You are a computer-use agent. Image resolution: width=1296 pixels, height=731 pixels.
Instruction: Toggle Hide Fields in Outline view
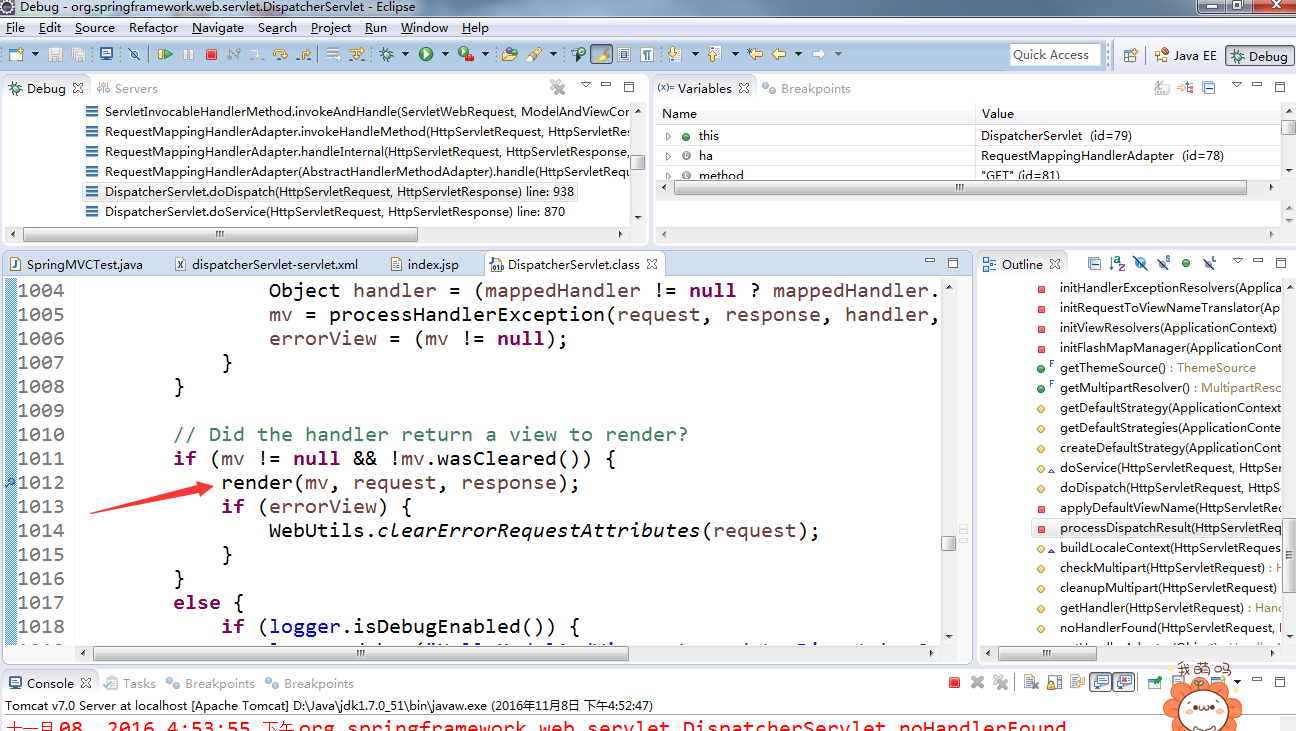[1140, 264]
